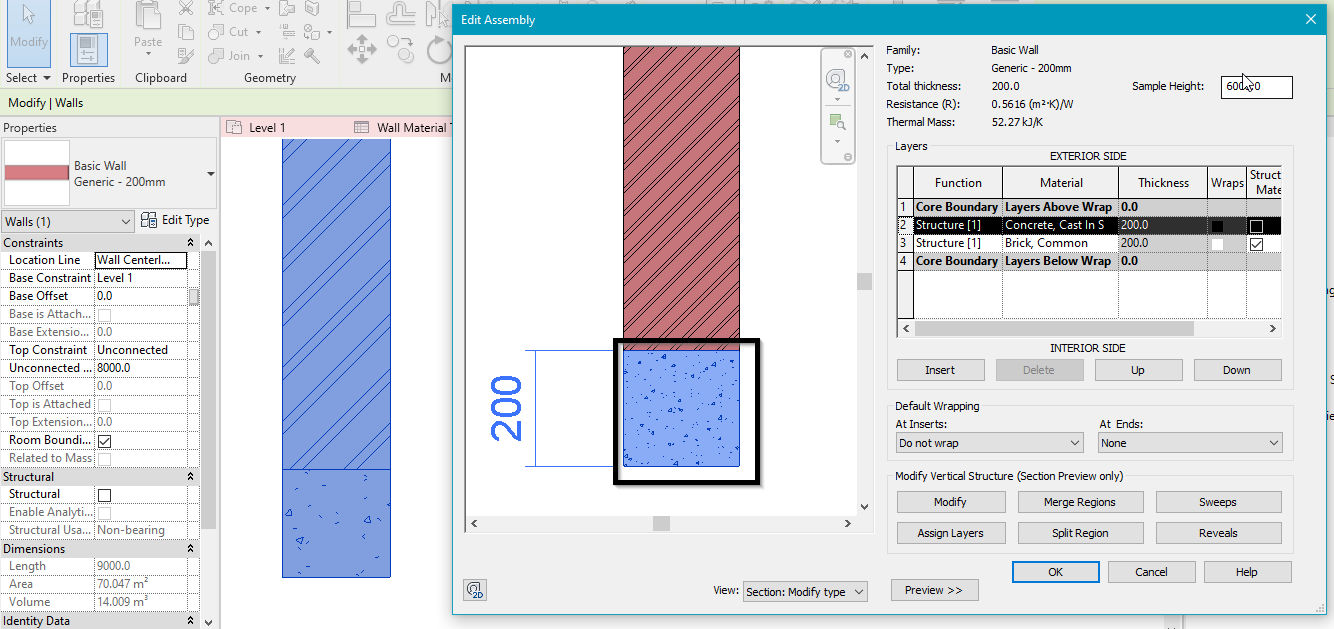Click inside the Sample Height input field
Screen dimensions: 1334x629
coord(1256,87)
